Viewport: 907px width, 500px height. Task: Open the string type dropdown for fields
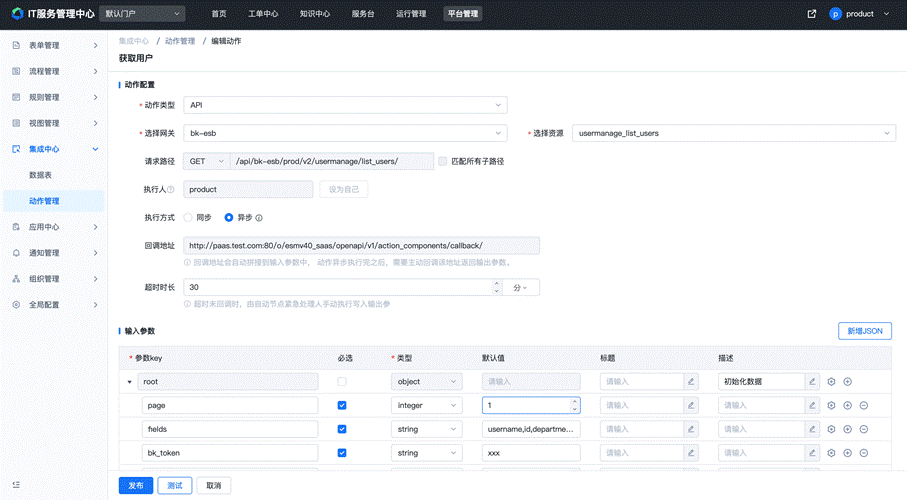coord(426,429)
